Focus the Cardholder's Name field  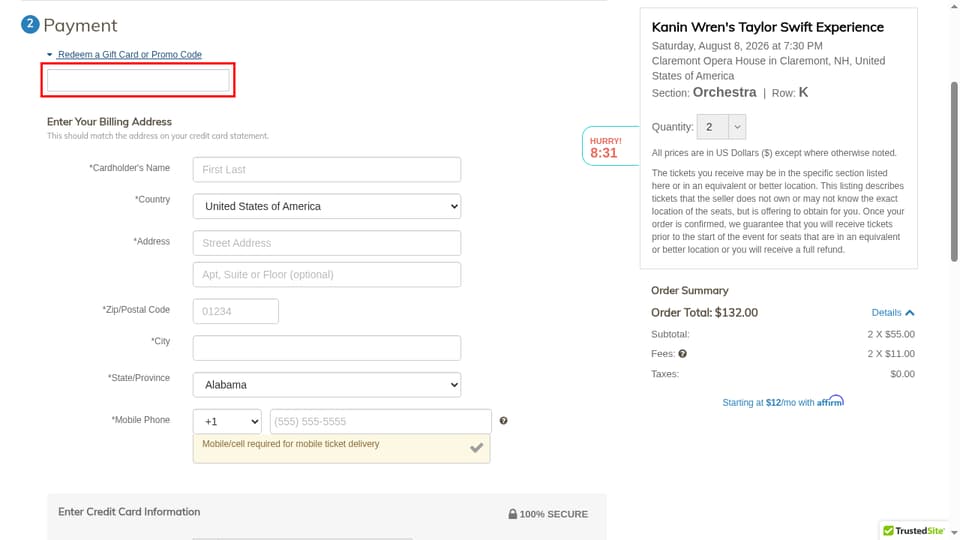(x=326, y=170)
